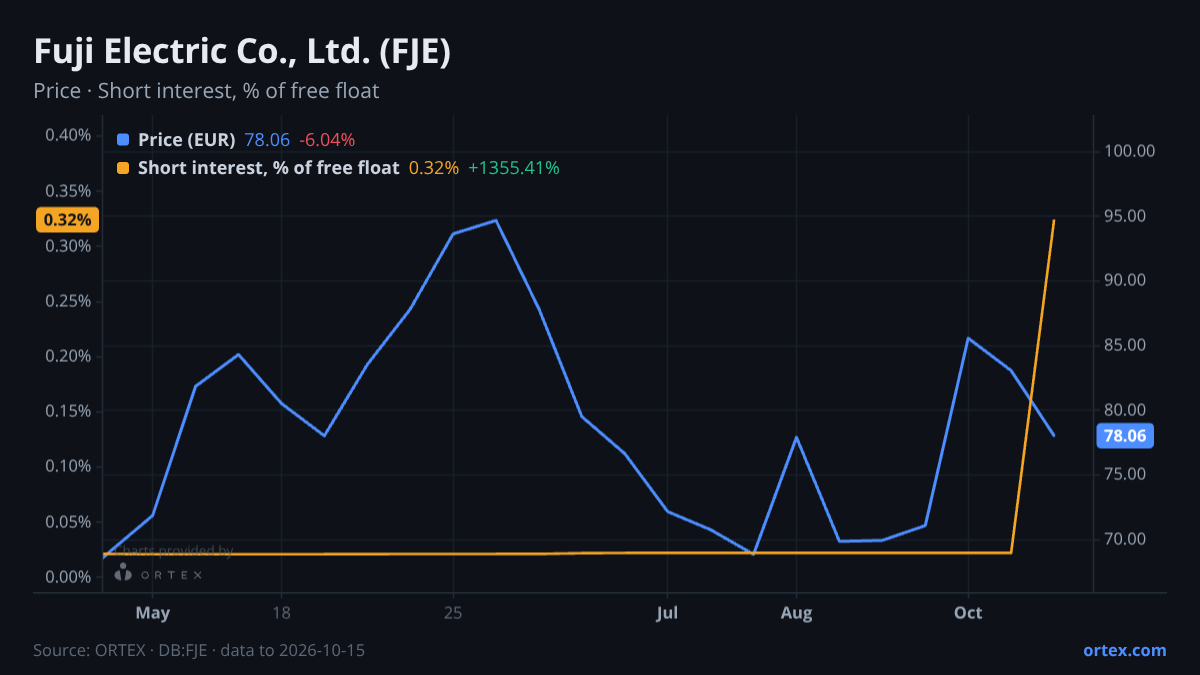
Task: Click the subtitle 'Price · Short interest, % of free float'
Action: [x=206, y=91]
